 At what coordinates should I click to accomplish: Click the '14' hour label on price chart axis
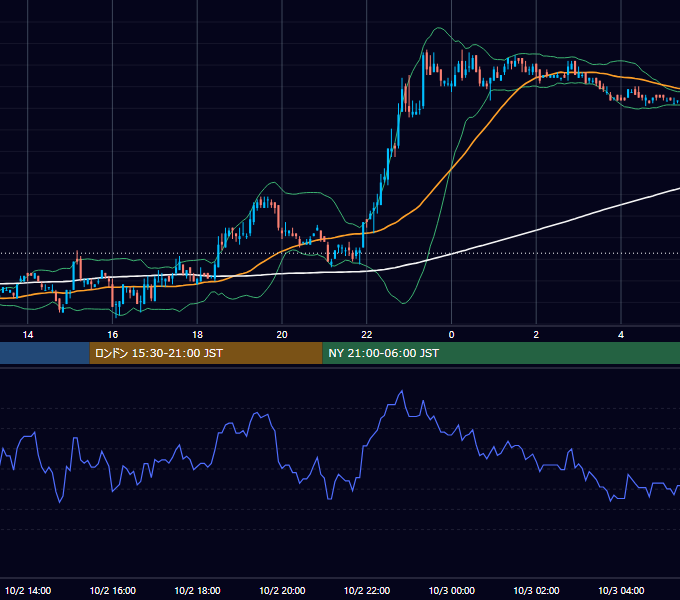[28, 335]
